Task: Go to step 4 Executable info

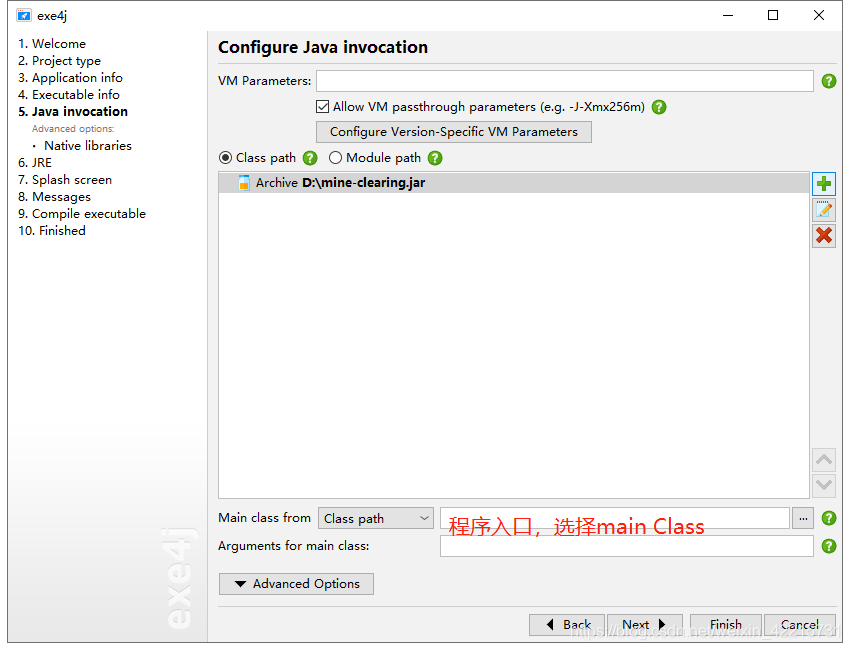Action: [x=69, y=94]
